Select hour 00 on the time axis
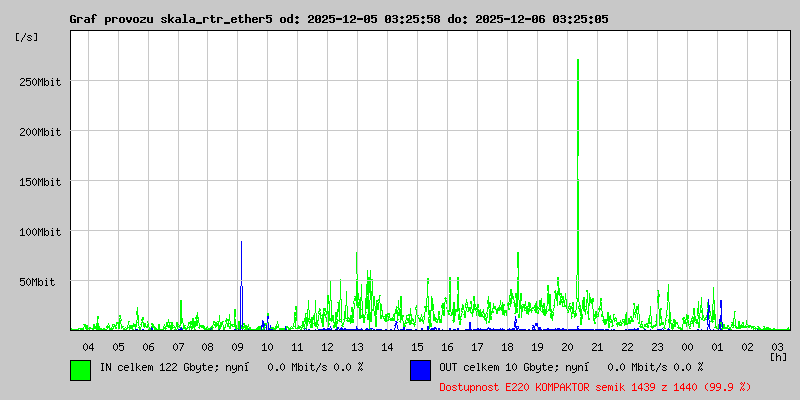The image size is (800, 400). (687, 346)
